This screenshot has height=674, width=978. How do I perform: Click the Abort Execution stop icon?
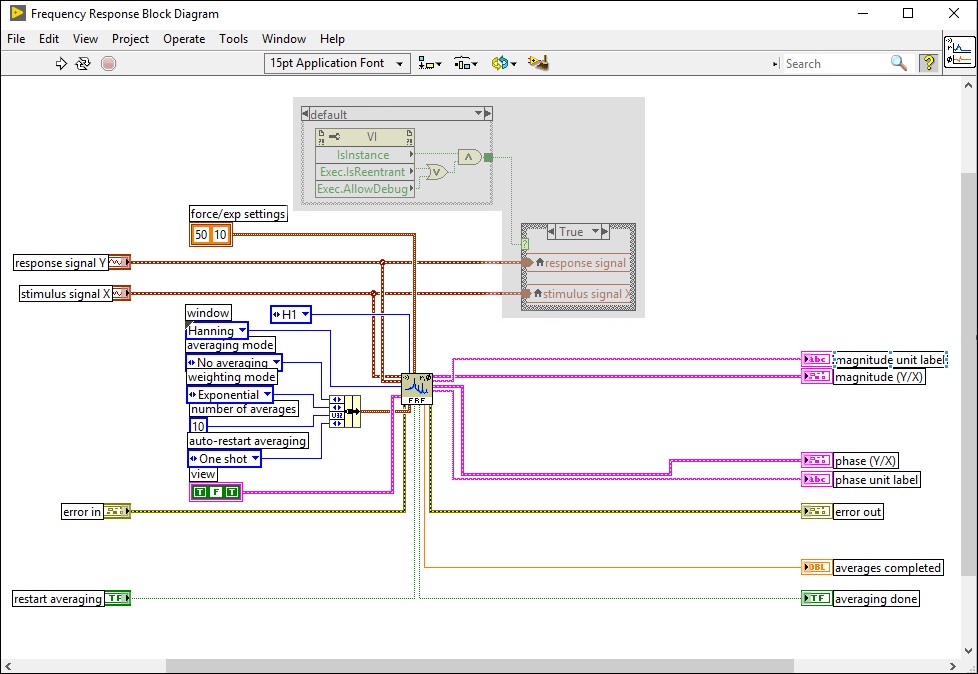pos(109,63)
